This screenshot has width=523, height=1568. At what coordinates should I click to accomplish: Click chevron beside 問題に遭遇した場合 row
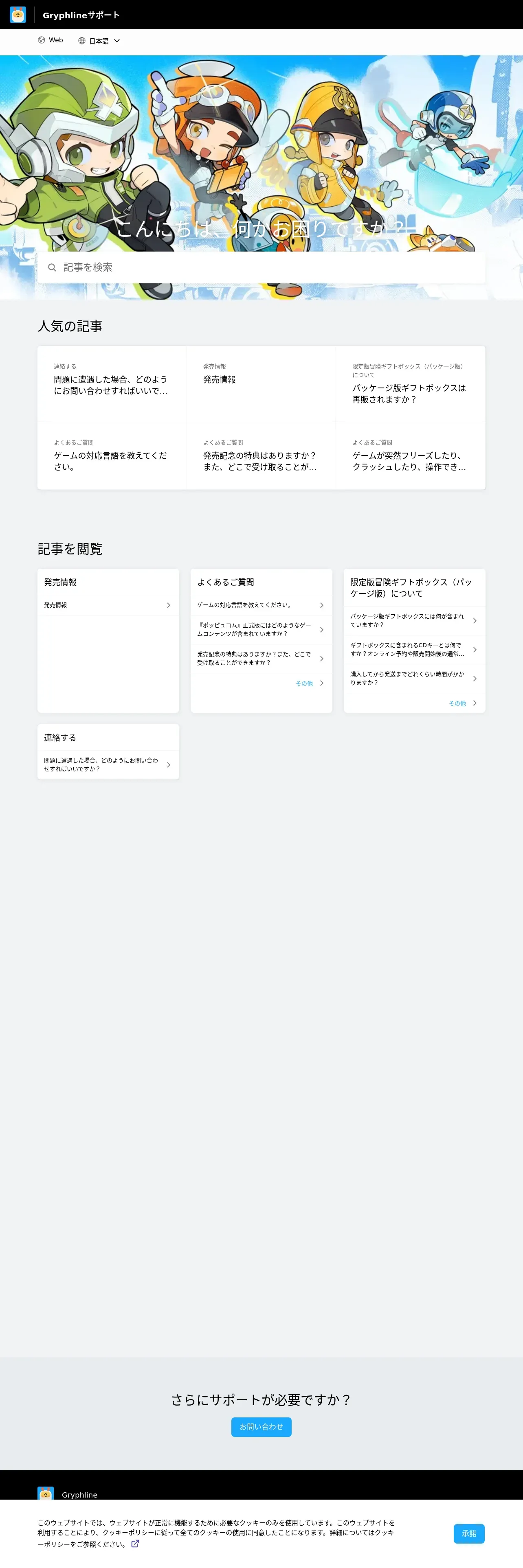pos(169,764)
